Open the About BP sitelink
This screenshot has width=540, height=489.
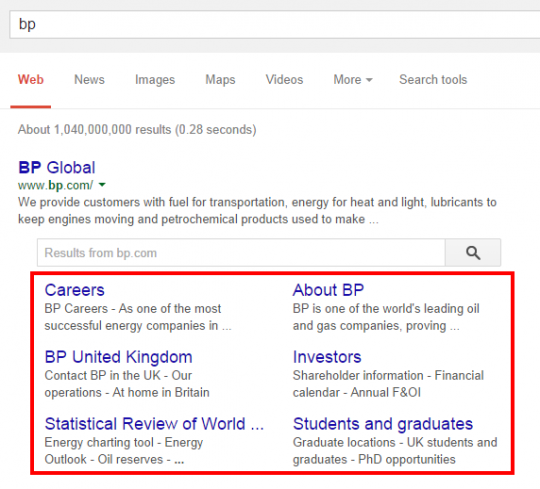[328, 290]
